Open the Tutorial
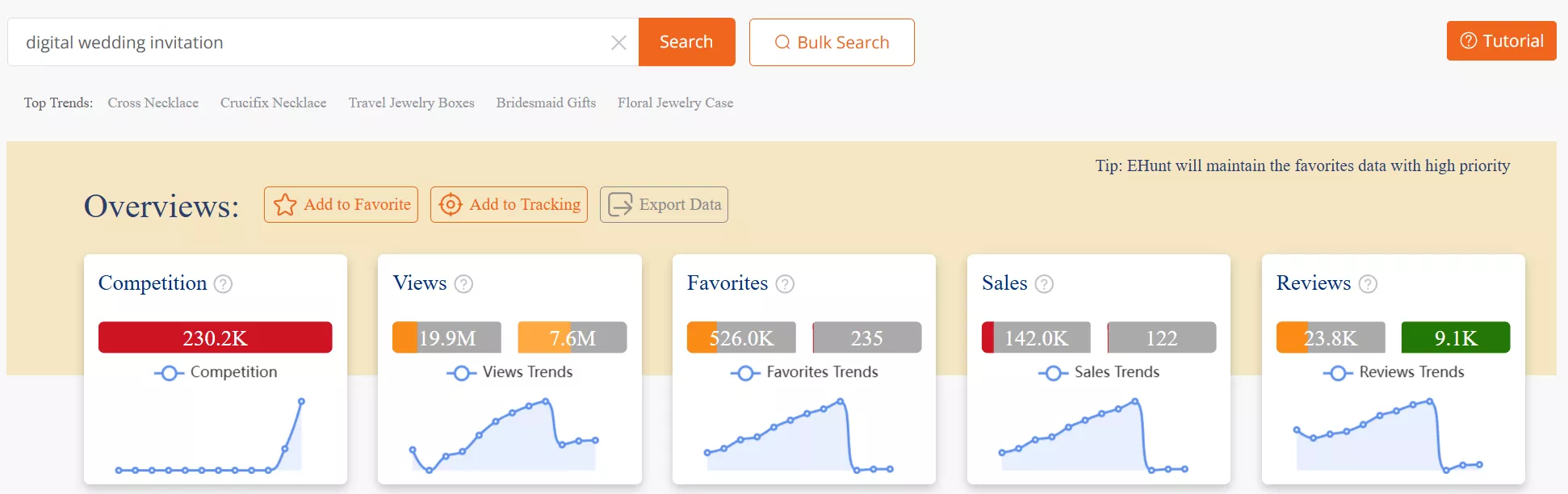1568x494 pixels. click(x=1501, y=41)
